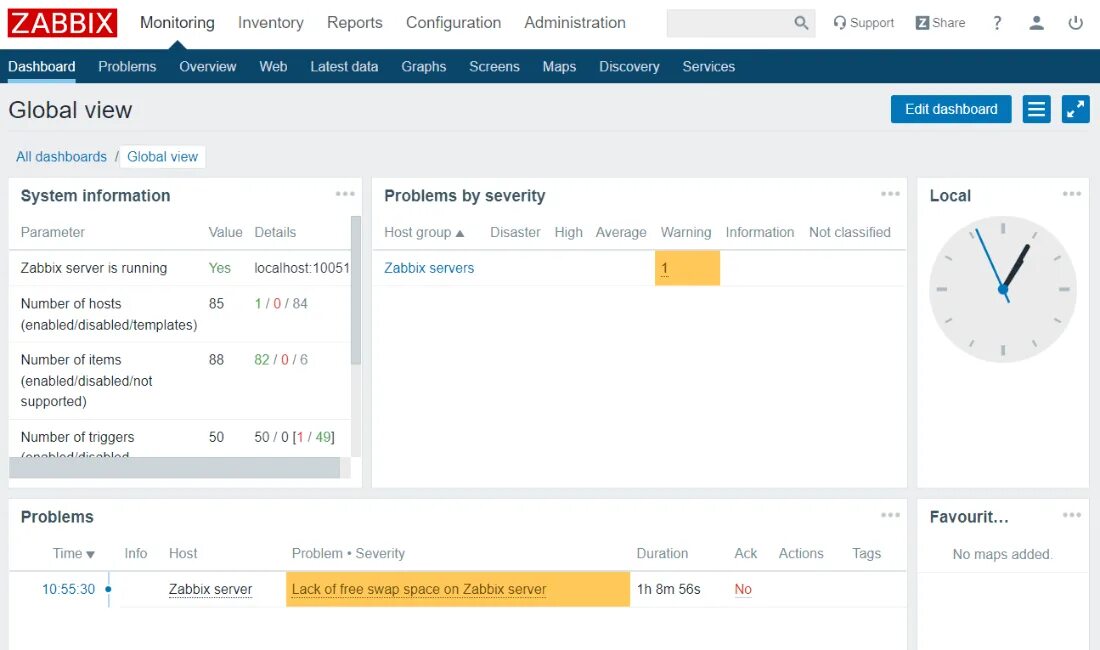Open Problems by severity widget options dots
The width and height of the screenshot is (1100, 650).
point(890,194)
